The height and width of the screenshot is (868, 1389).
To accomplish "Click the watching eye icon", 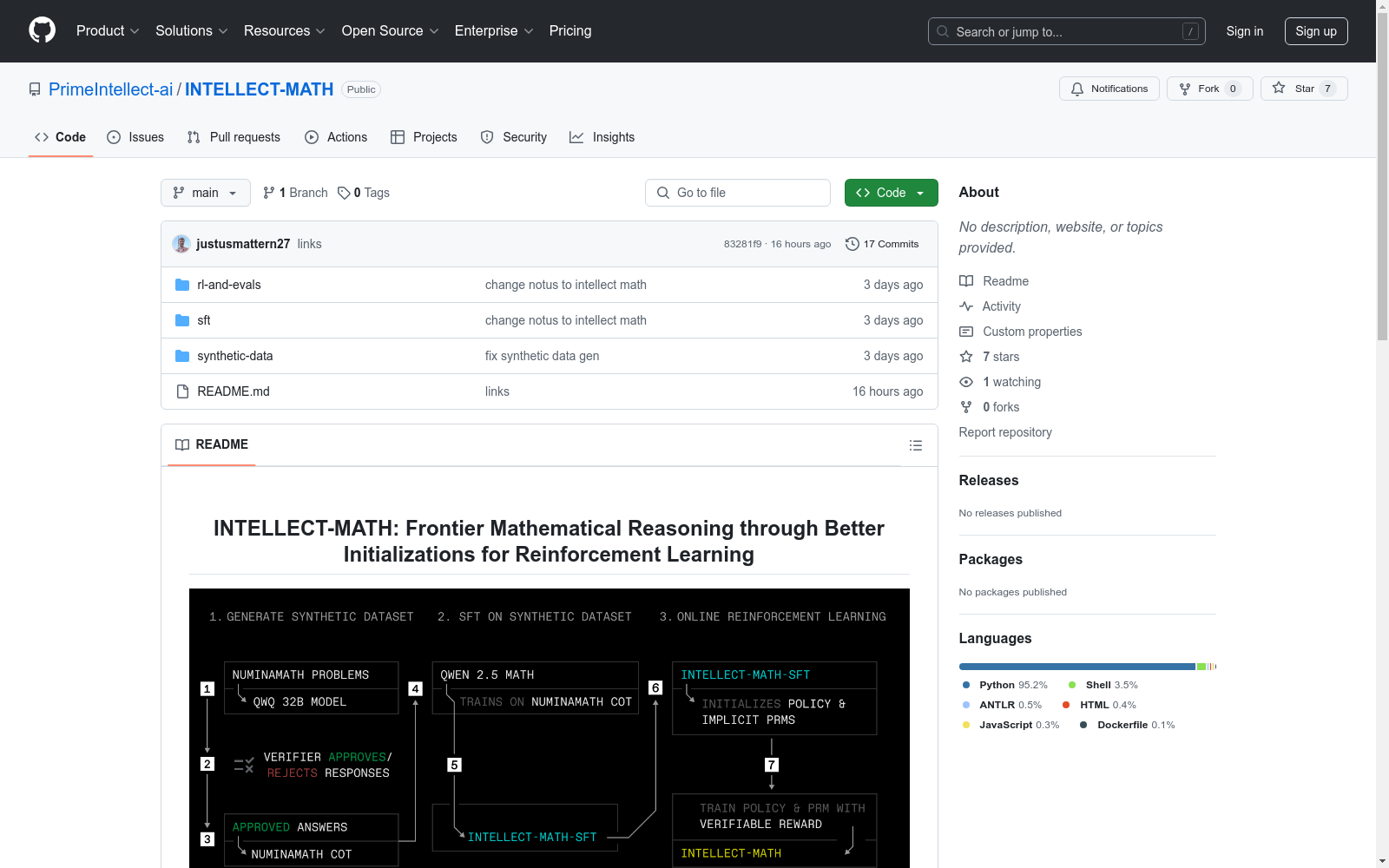I will (x=966, y=382).
